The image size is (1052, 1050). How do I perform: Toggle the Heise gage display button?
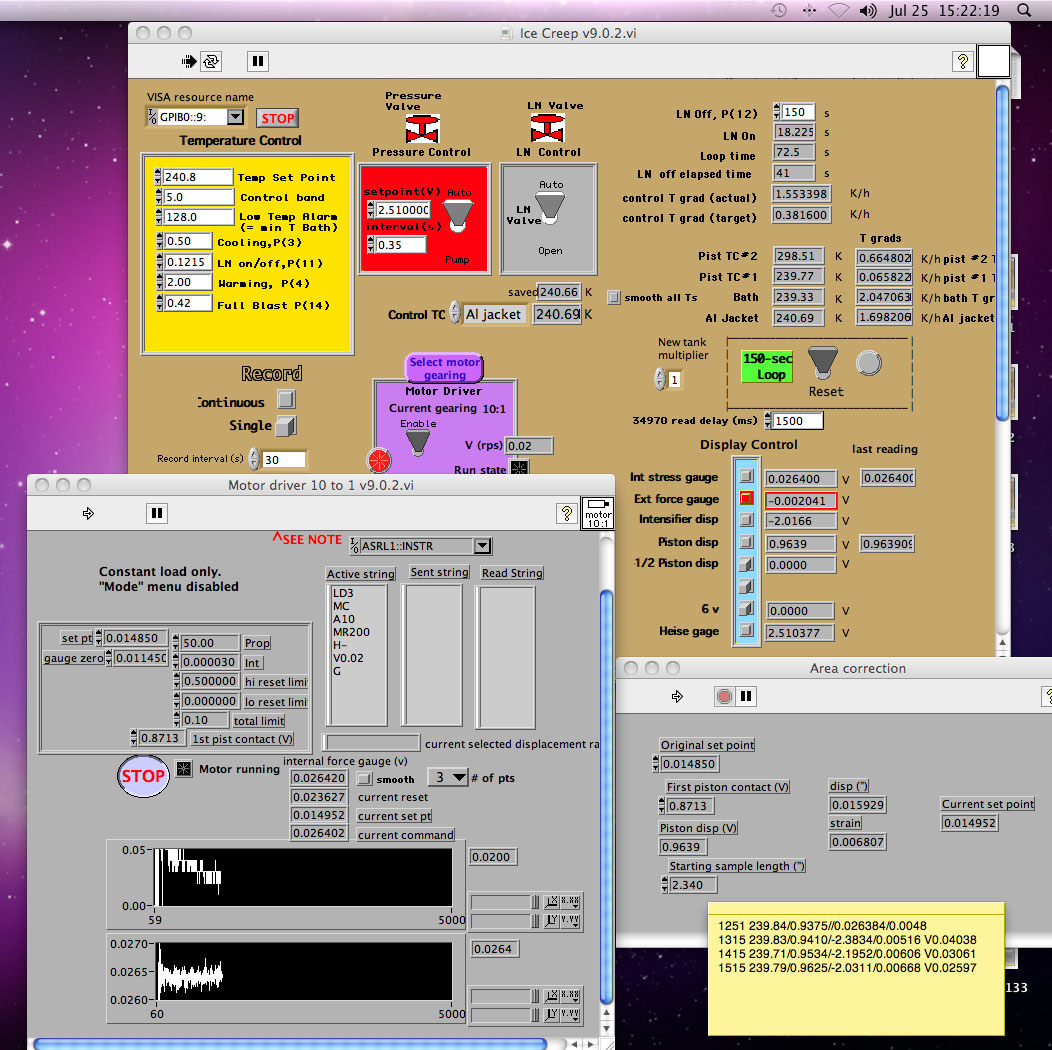click(745, 631)
